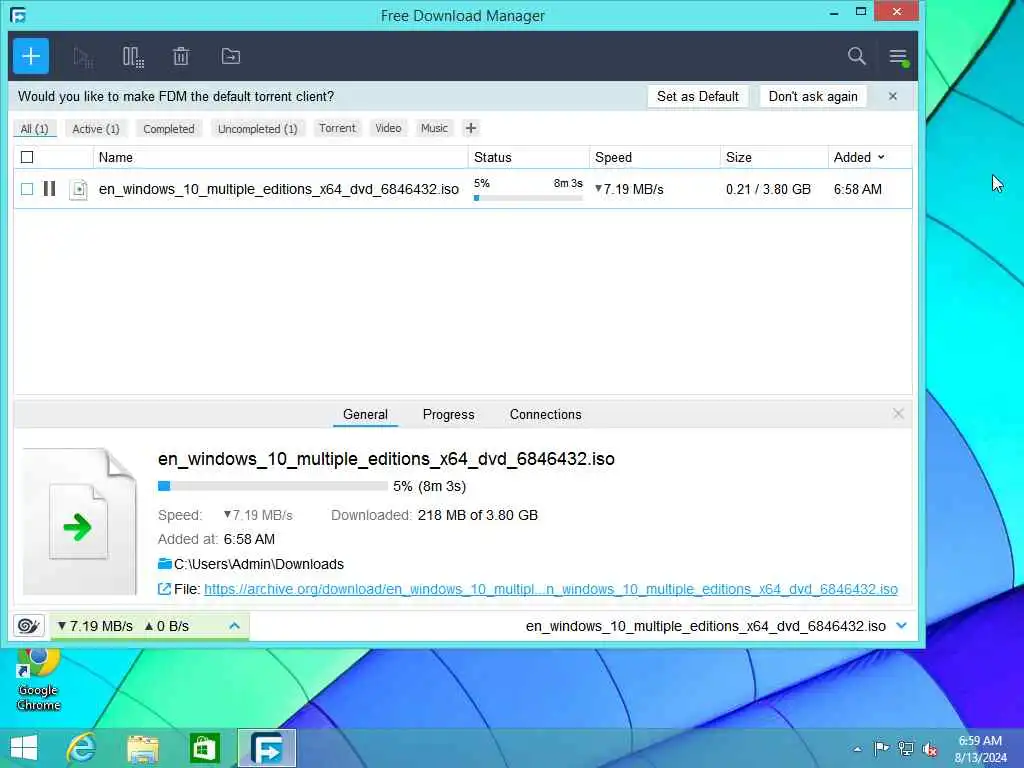
Task: Close the download details panel
Action: coord(899,413)
